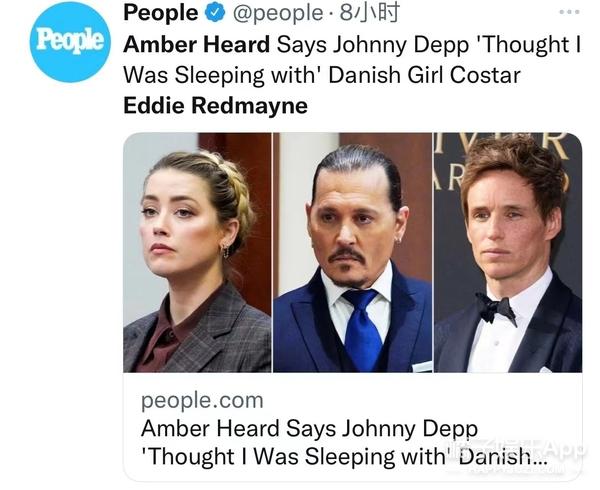Click the card line ending with 'Danish...'
Screen dimensions: 600x490
344,457
